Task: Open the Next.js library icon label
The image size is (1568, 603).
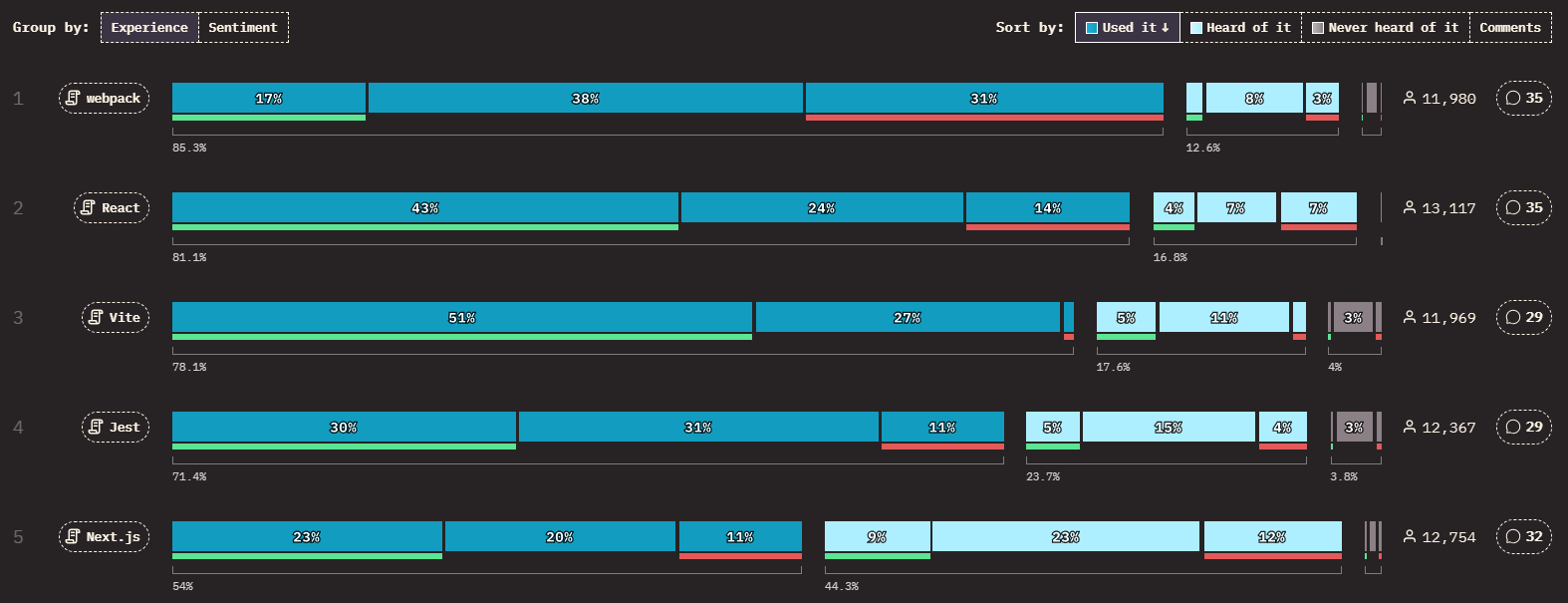Action: click(x=104, y=536)
